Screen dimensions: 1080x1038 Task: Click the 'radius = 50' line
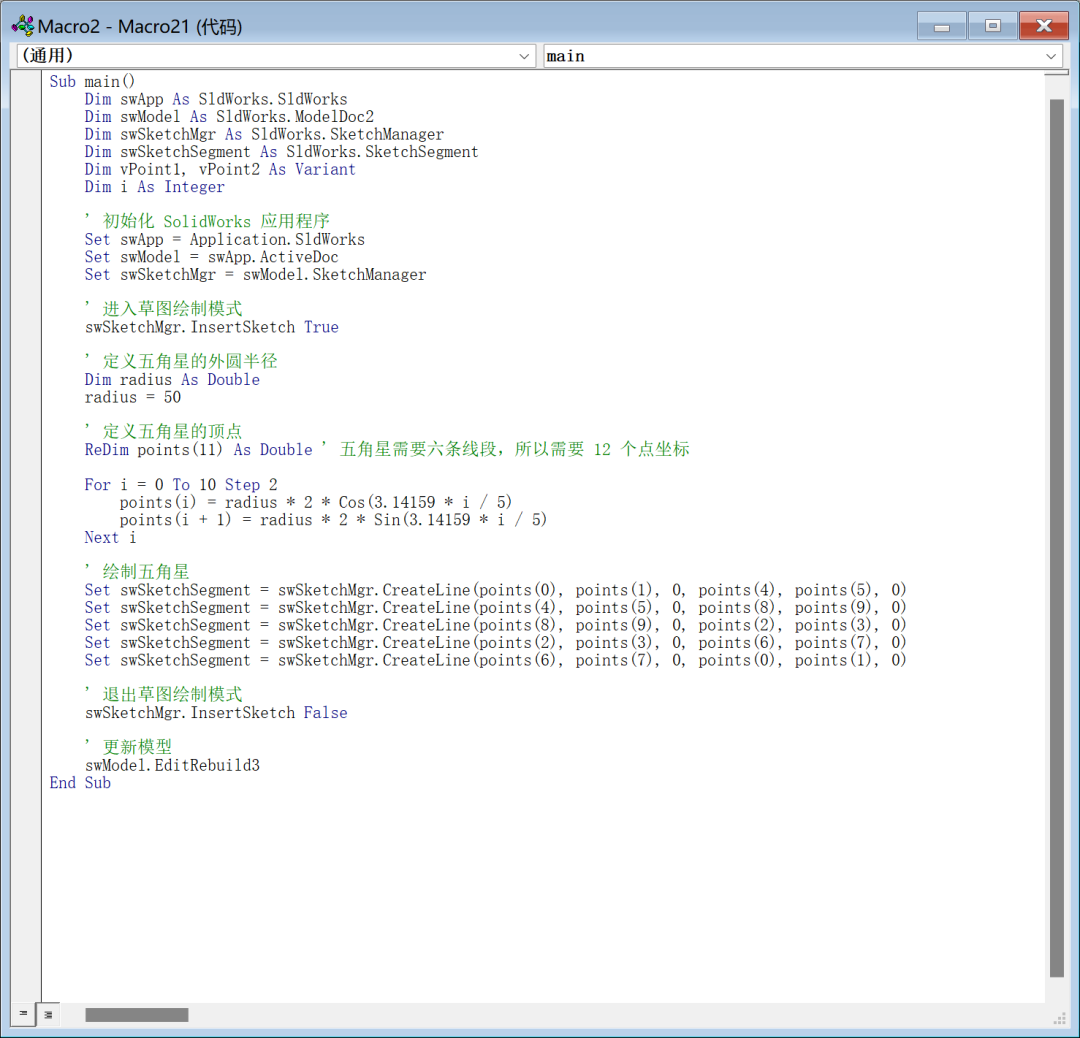tap(133, 397)
